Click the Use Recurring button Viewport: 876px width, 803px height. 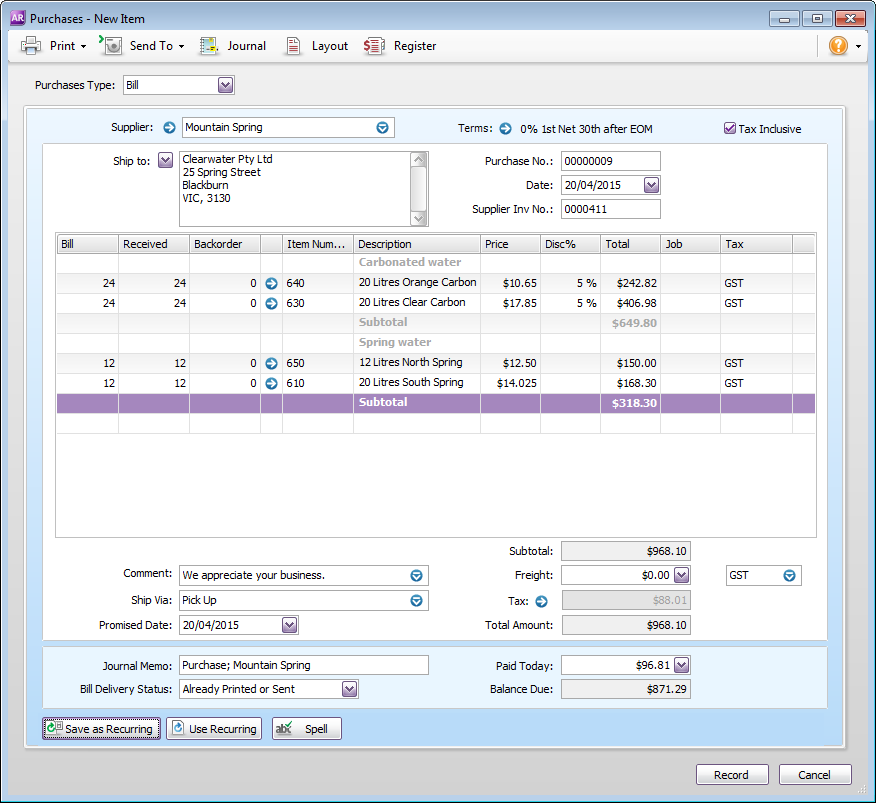click(214, 729)
